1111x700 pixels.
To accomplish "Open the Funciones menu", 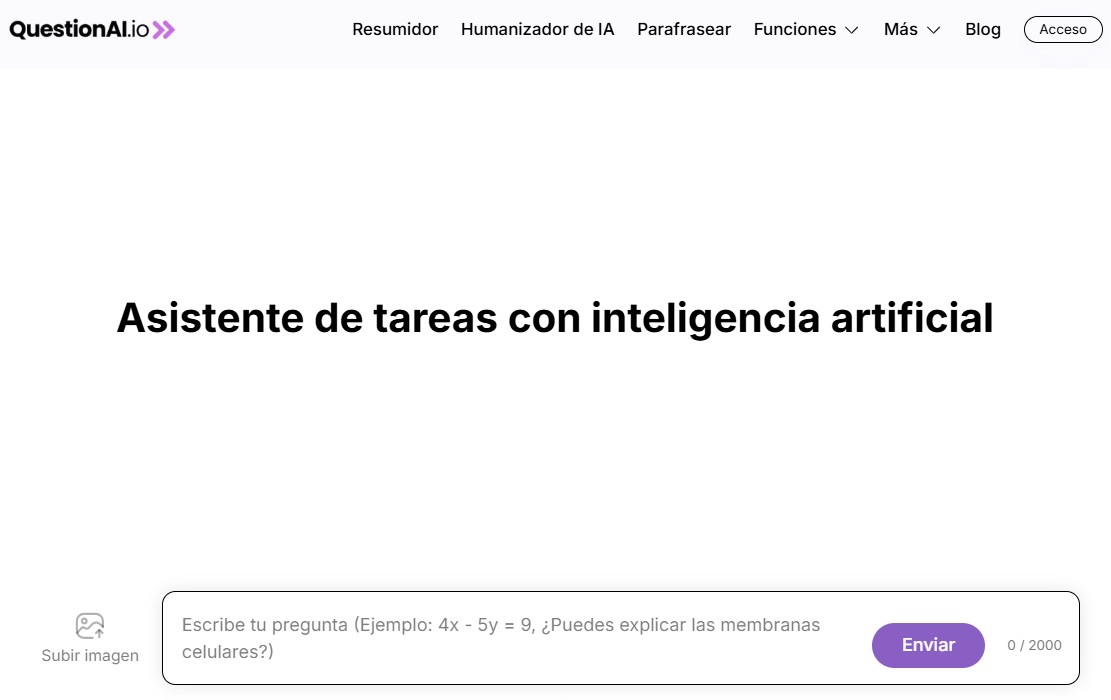I will [795, 29].
